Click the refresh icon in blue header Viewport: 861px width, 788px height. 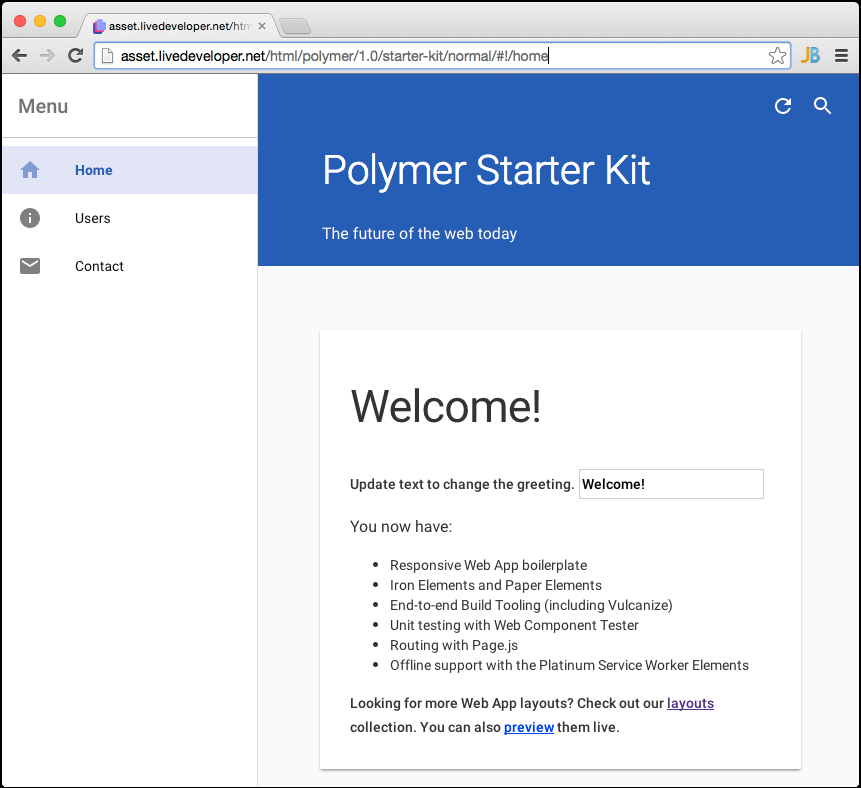click(783, 106)
